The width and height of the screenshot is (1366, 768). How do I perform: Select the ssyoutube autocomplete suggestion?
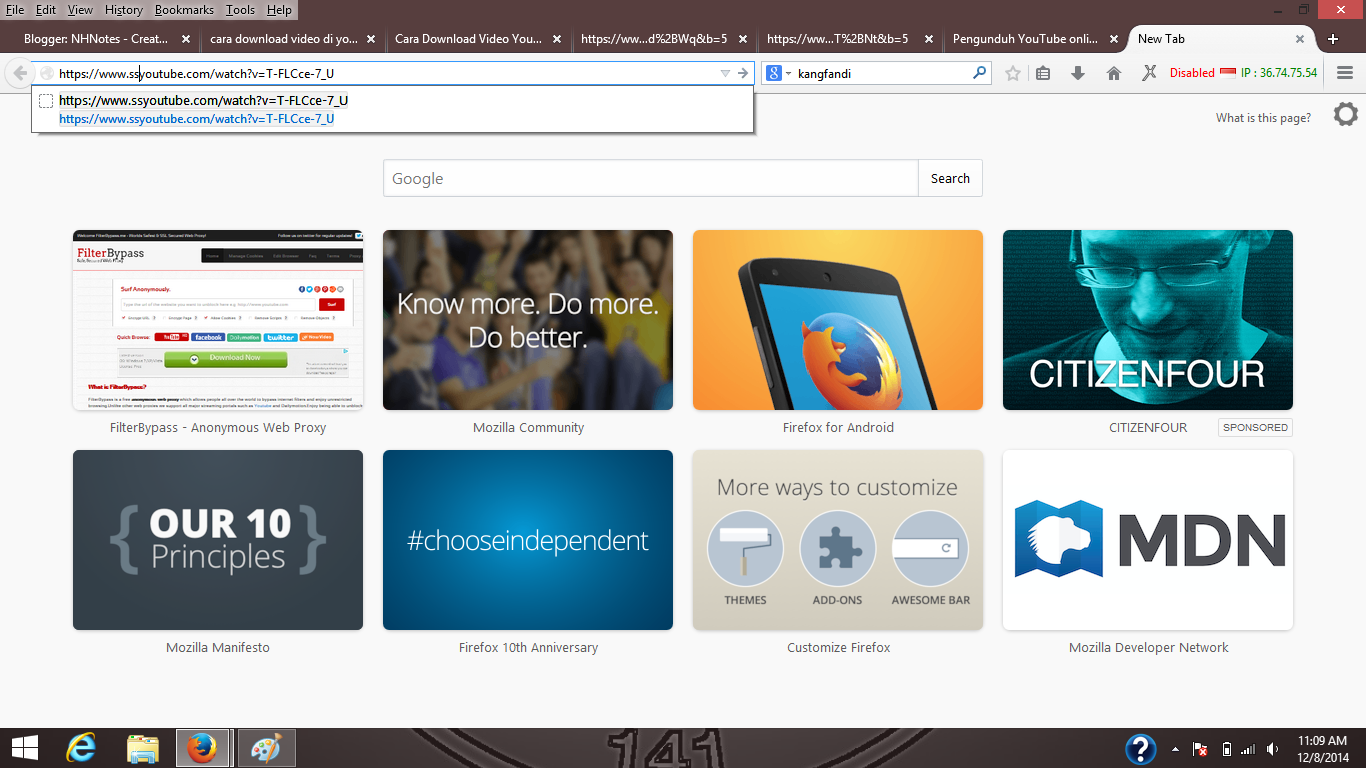coord(393,109)
